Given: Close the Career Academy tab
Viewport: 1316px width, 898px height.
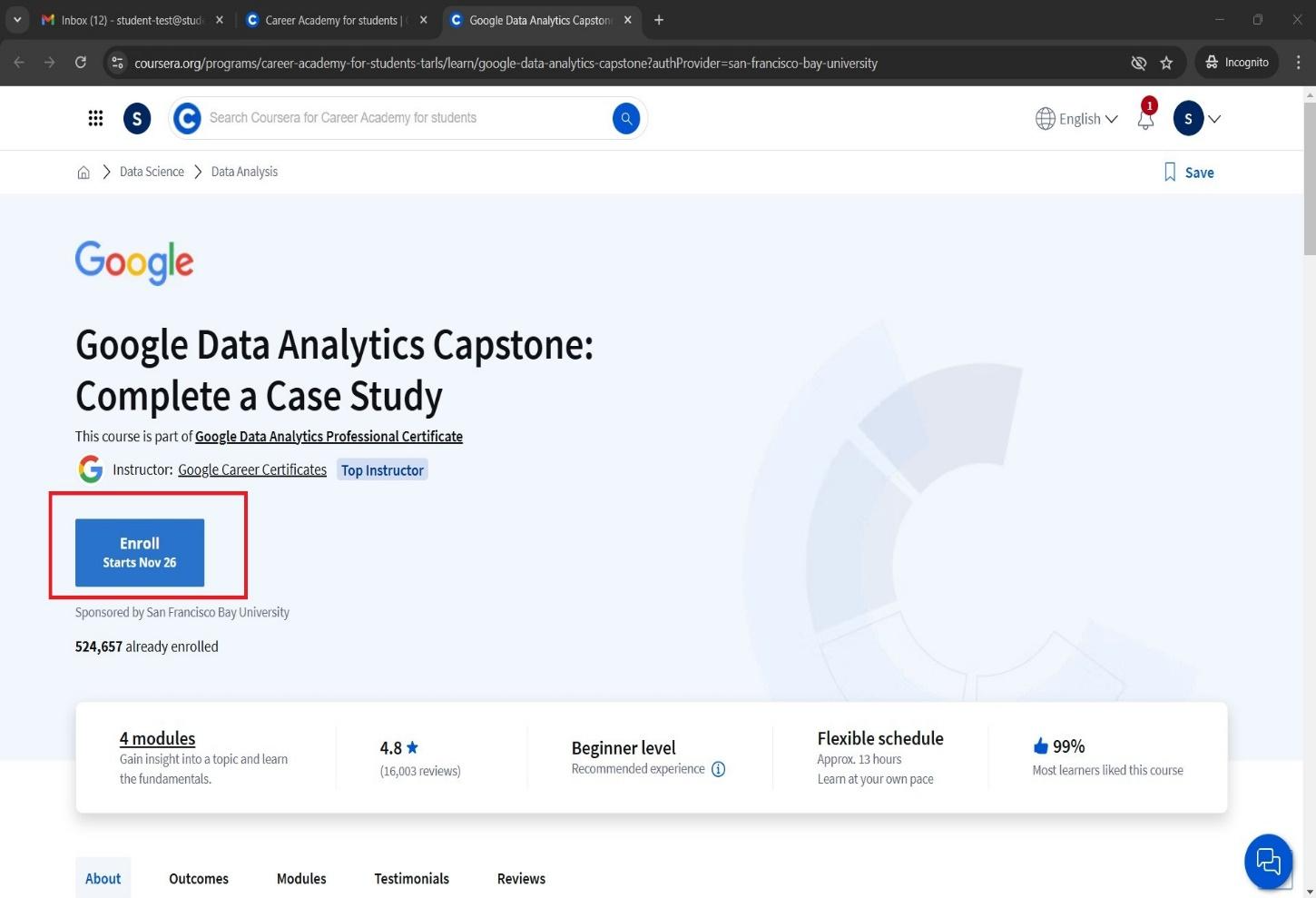Looking at the screenshot, I should (423, 20).
